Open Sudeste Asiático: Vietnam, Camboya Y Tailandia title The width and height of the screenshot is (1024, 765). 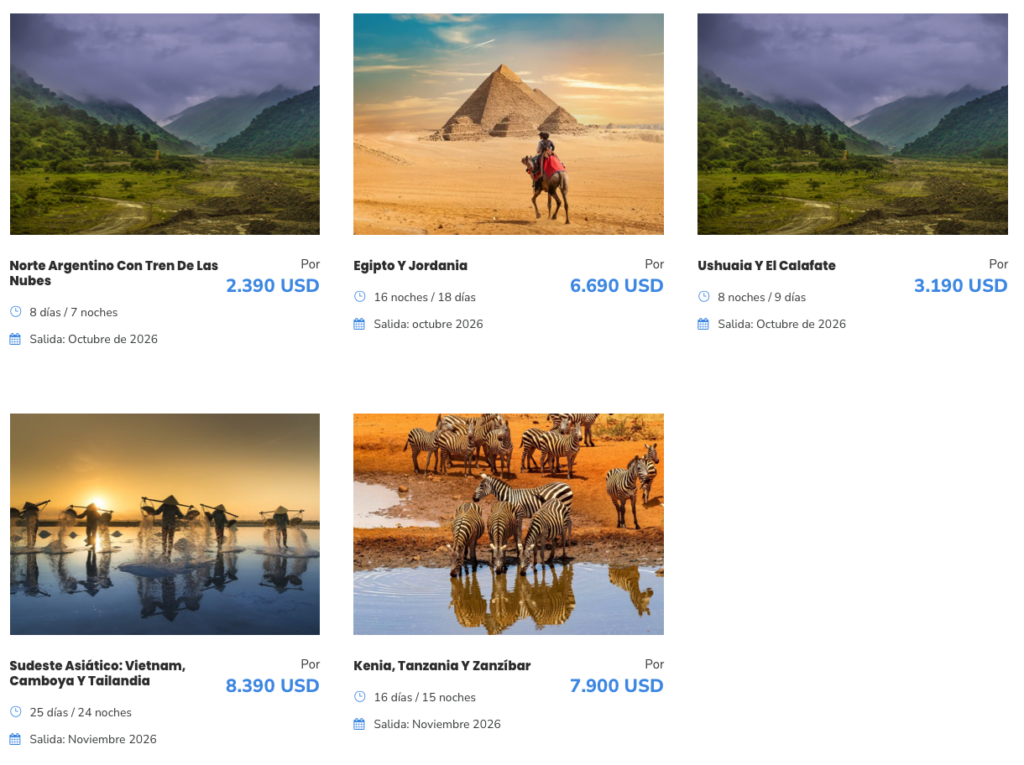click(x=97, y=673)
